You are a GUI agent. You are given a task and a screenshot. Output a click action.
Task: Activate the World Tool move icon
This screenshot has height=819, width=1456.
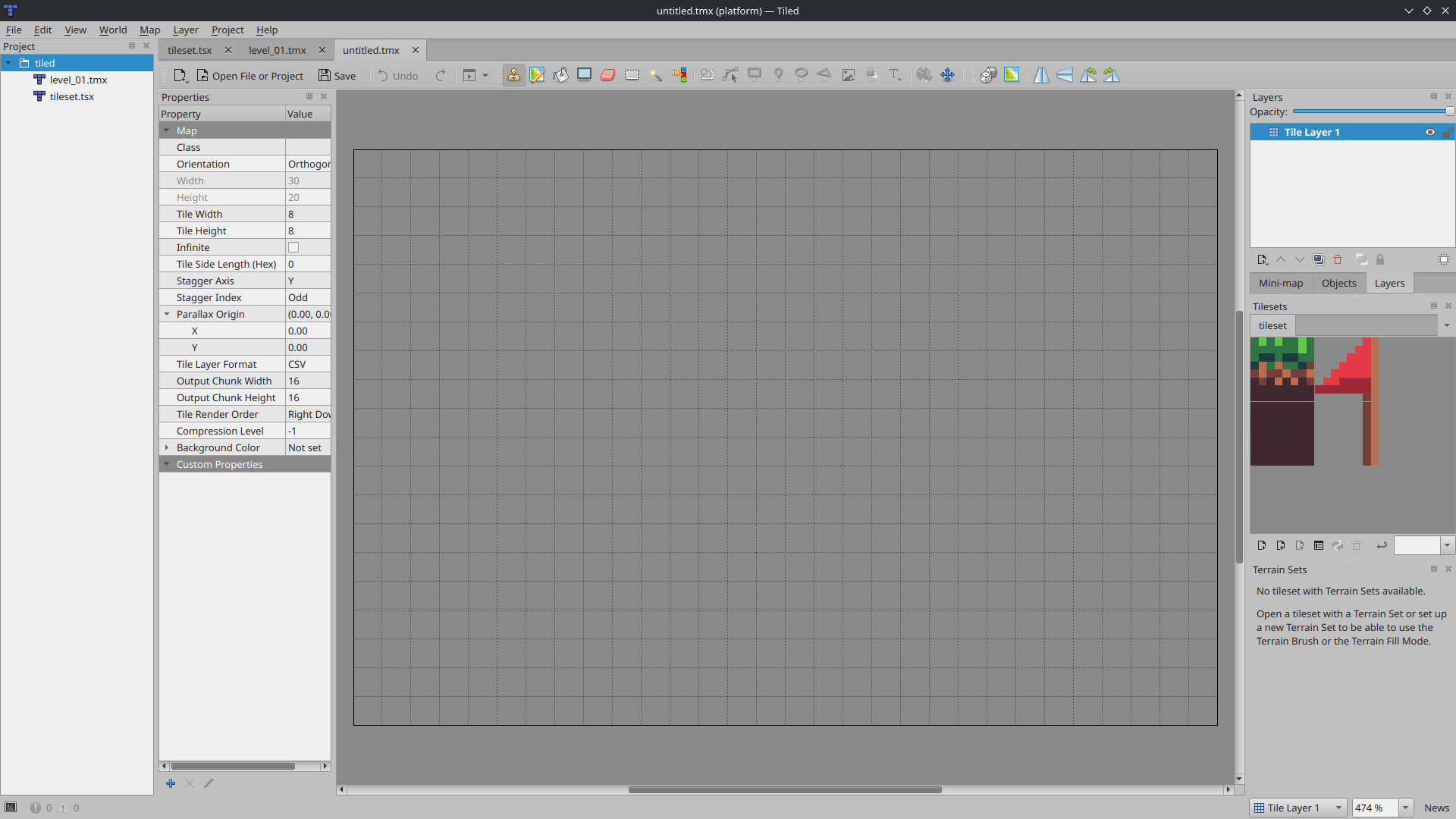(x=947, y=75)
